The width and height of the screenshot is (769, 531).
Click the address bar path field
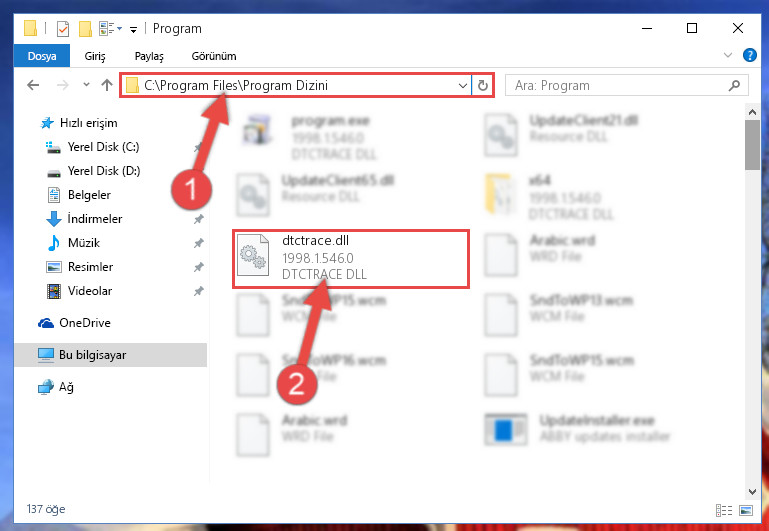tap(296, 85)
